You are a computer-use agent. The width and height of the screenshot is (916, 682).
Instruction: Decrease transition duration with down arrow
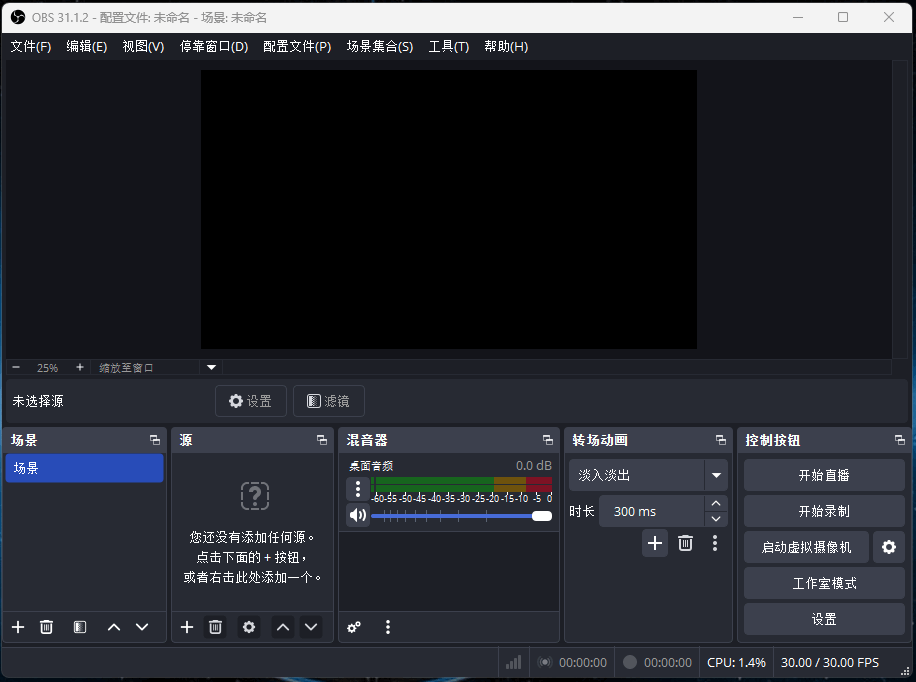(716, 519)
